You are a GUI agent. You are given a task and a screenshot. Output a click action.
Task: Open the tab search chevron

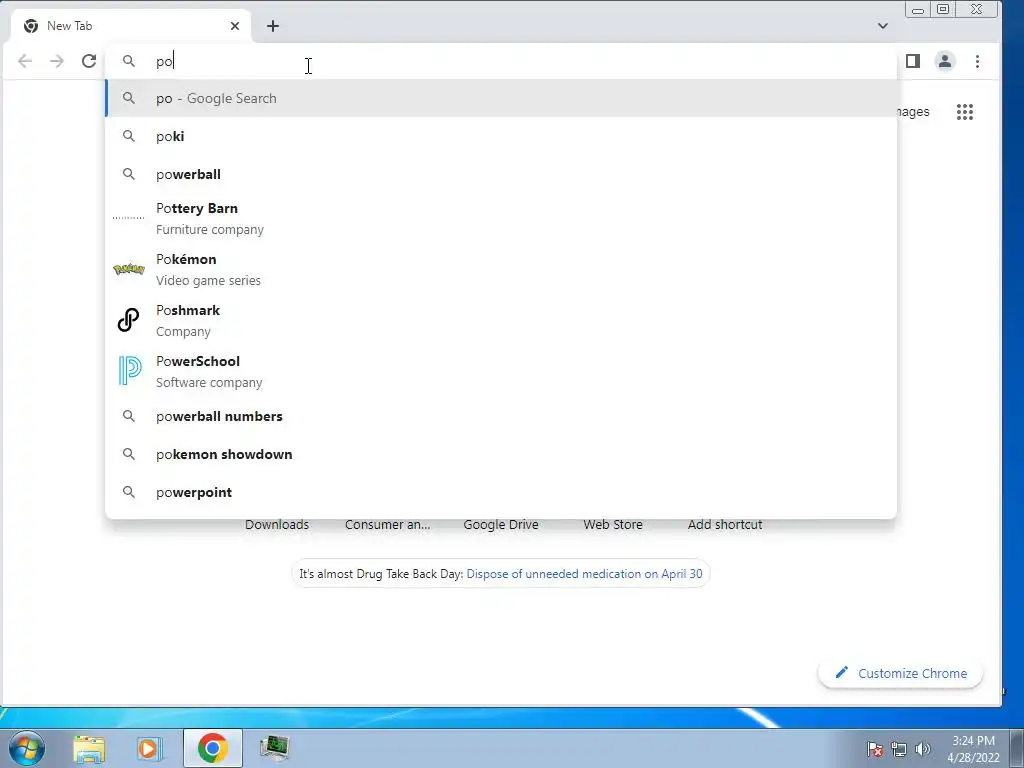click(882, 26)
